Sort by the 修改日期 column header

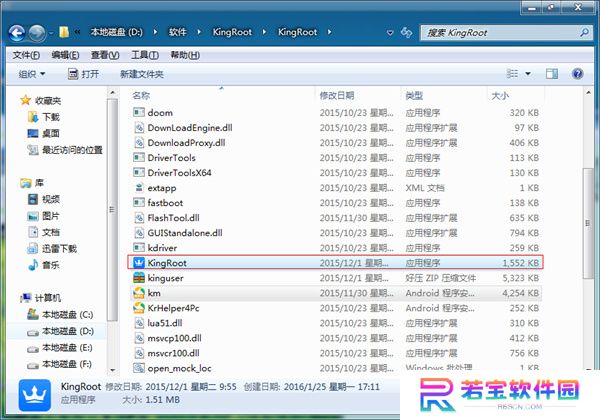coord(337,95)
